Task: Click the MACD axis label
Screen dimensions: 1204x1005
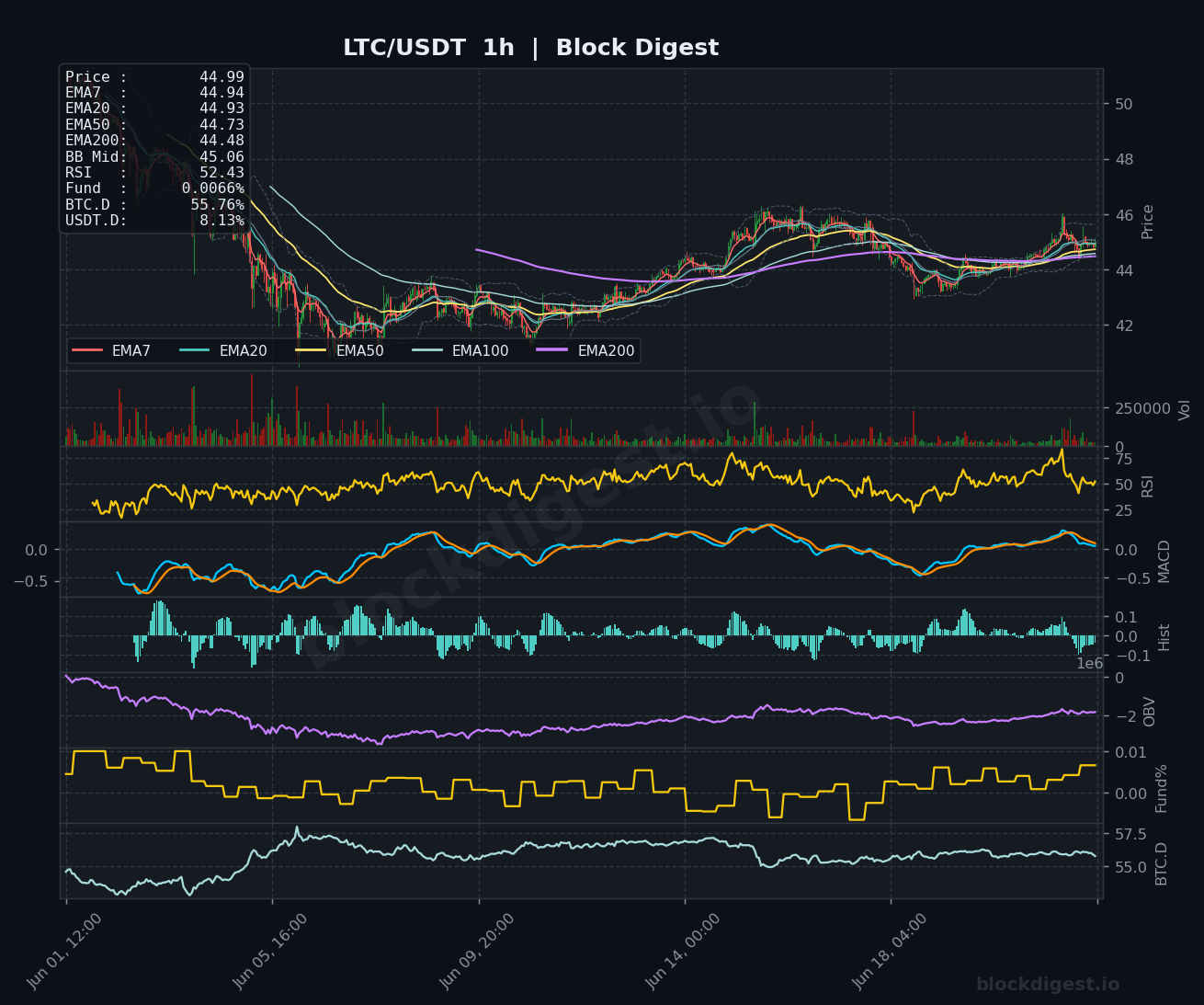Action: click(x=1164, y=561)
